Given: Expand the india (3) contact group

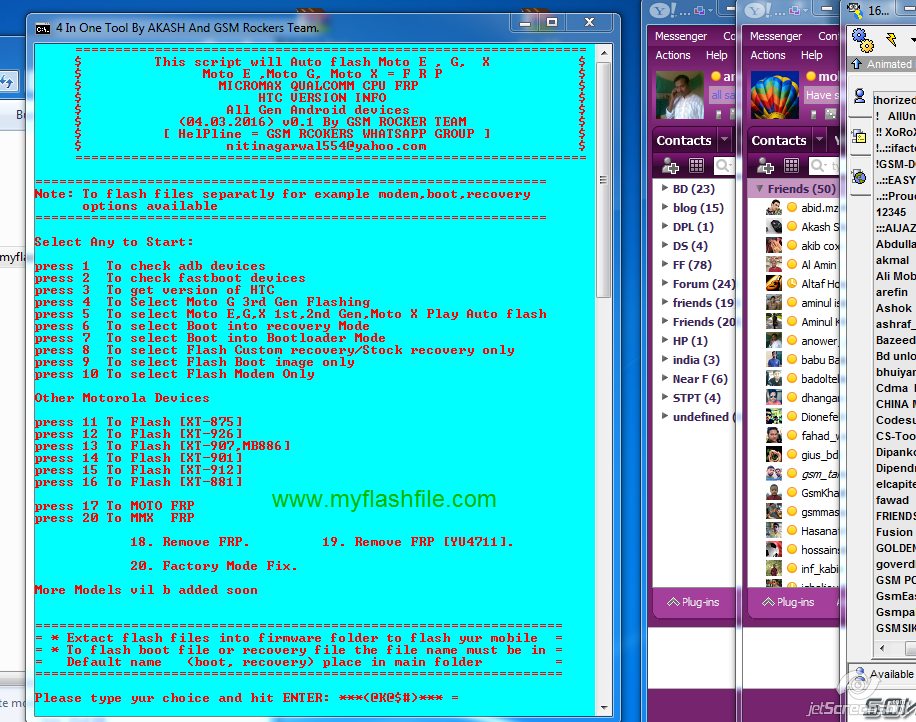Looking at the screenshot, I should pyautogui.click(x=665, y=359).
